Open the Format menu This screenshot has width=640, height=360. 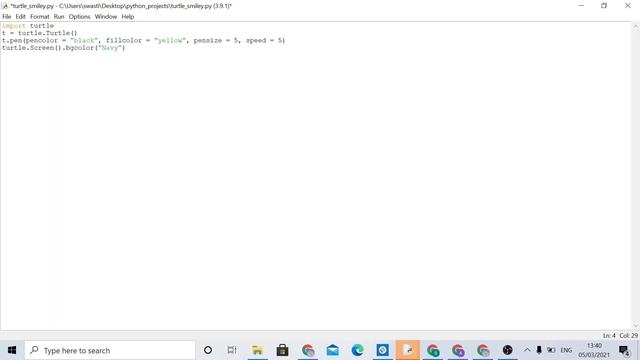40,17
